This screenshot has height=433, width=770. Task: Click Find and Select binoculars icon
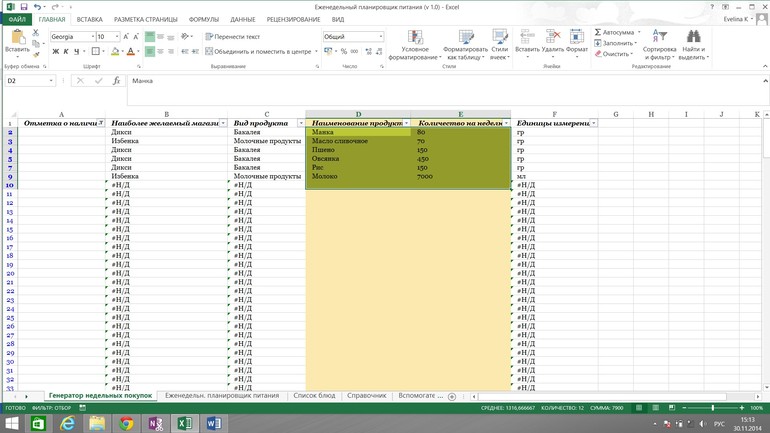click(693, 37)
